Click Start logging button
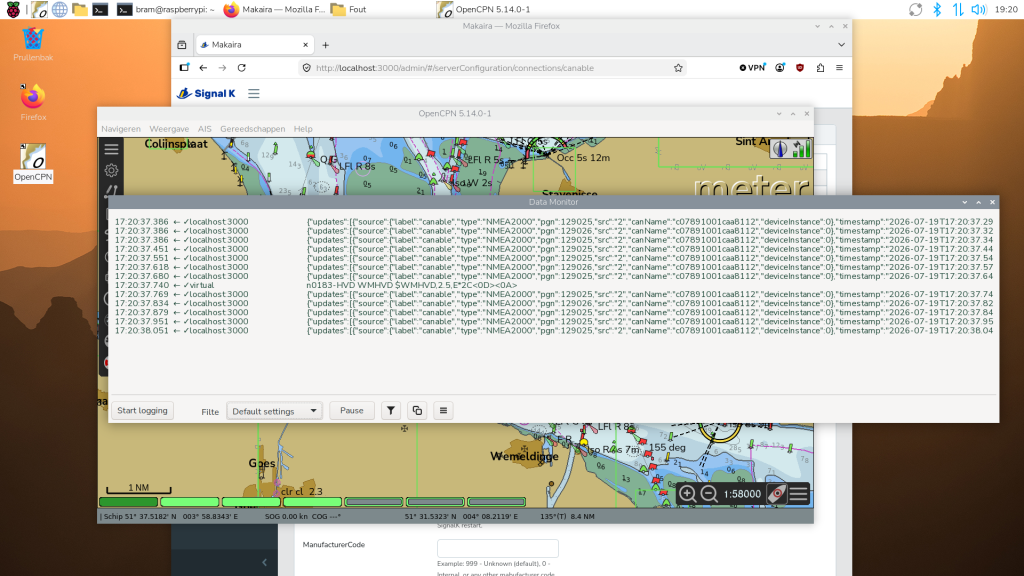The image size is (1024, 576). pyautogui.click(x=142, y=411)
